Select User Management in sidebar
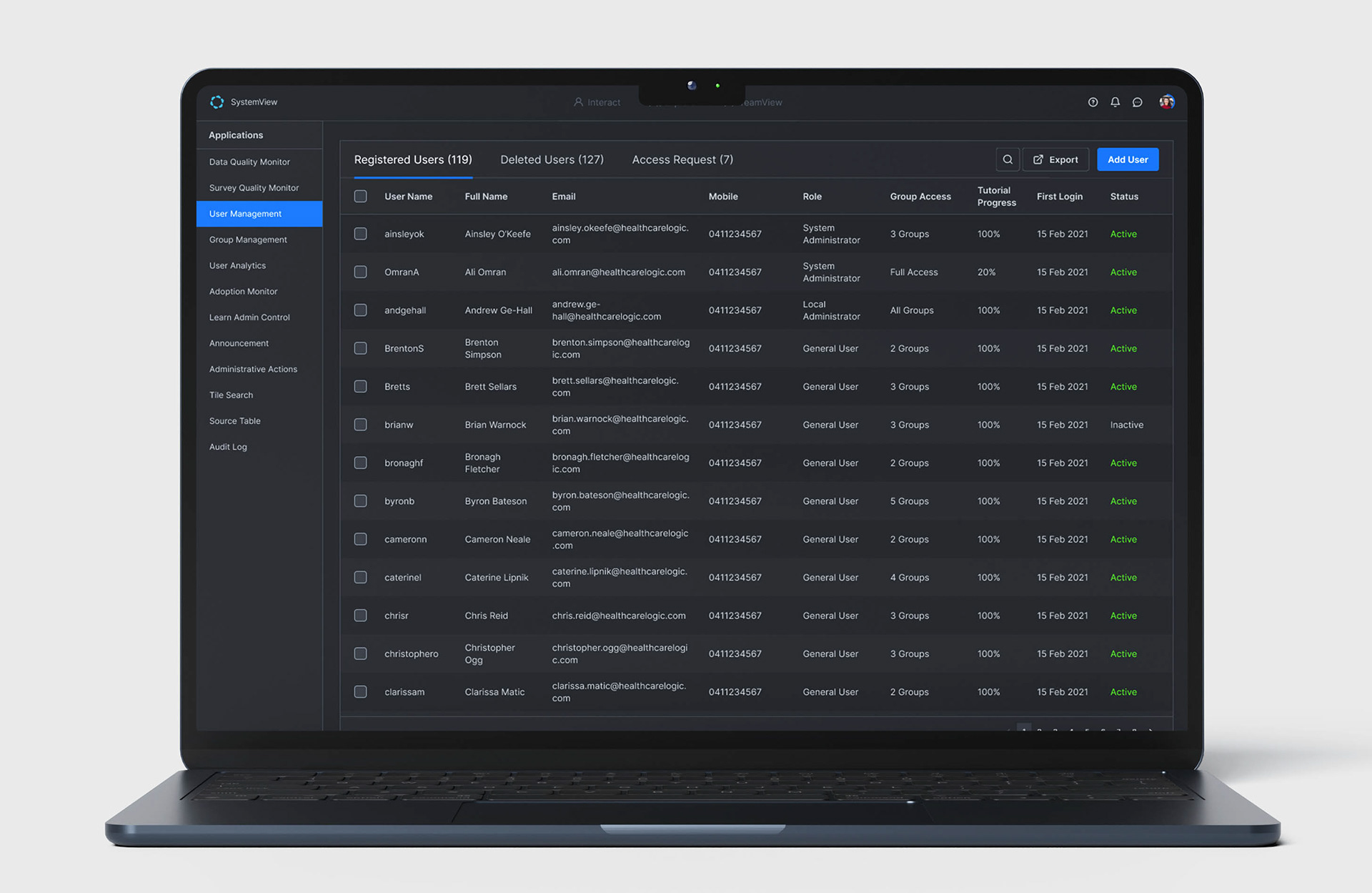The image size is (1372, 893). click(259, 214)
